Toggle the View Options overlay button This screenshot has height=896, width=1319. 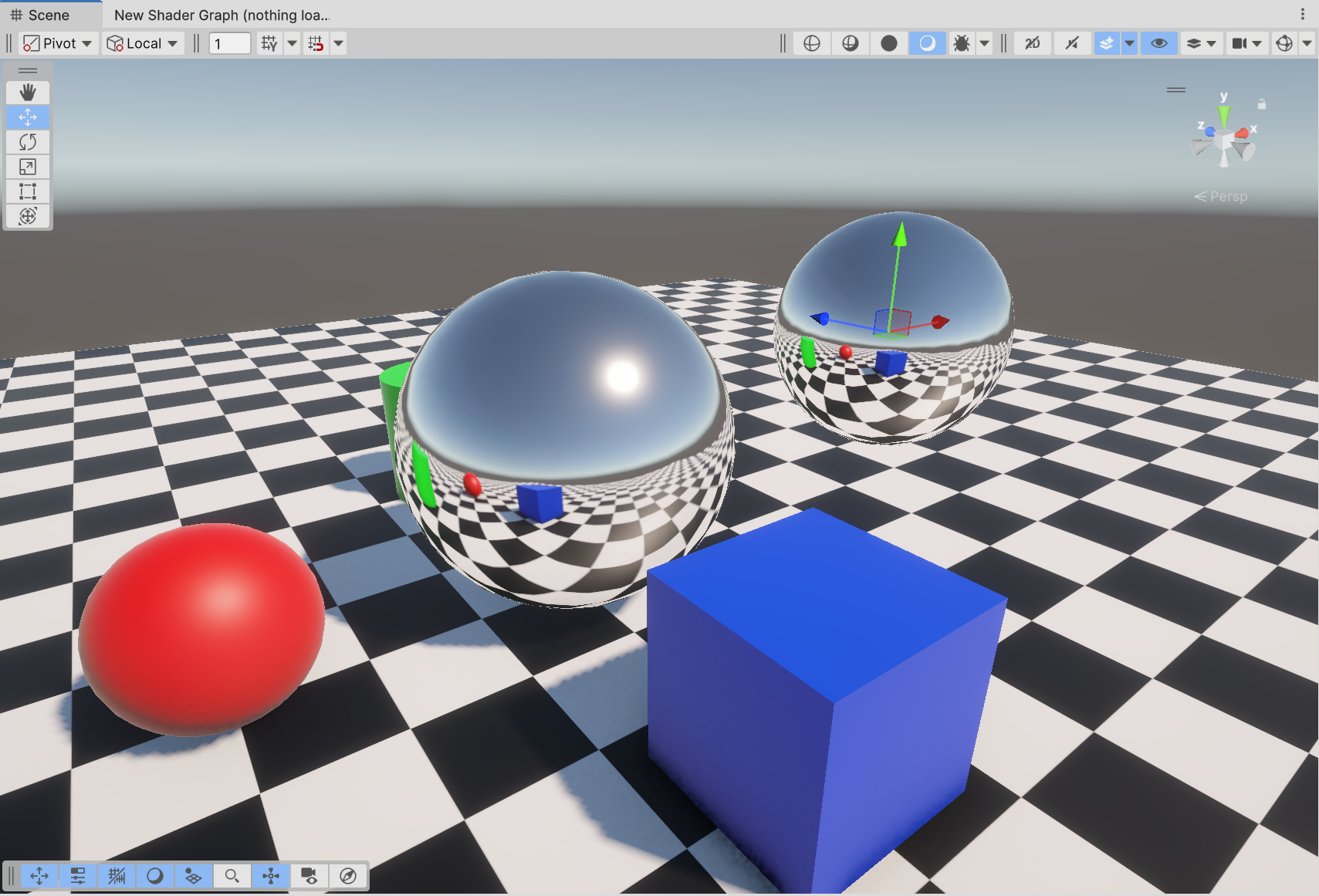(x=194, y=876)
